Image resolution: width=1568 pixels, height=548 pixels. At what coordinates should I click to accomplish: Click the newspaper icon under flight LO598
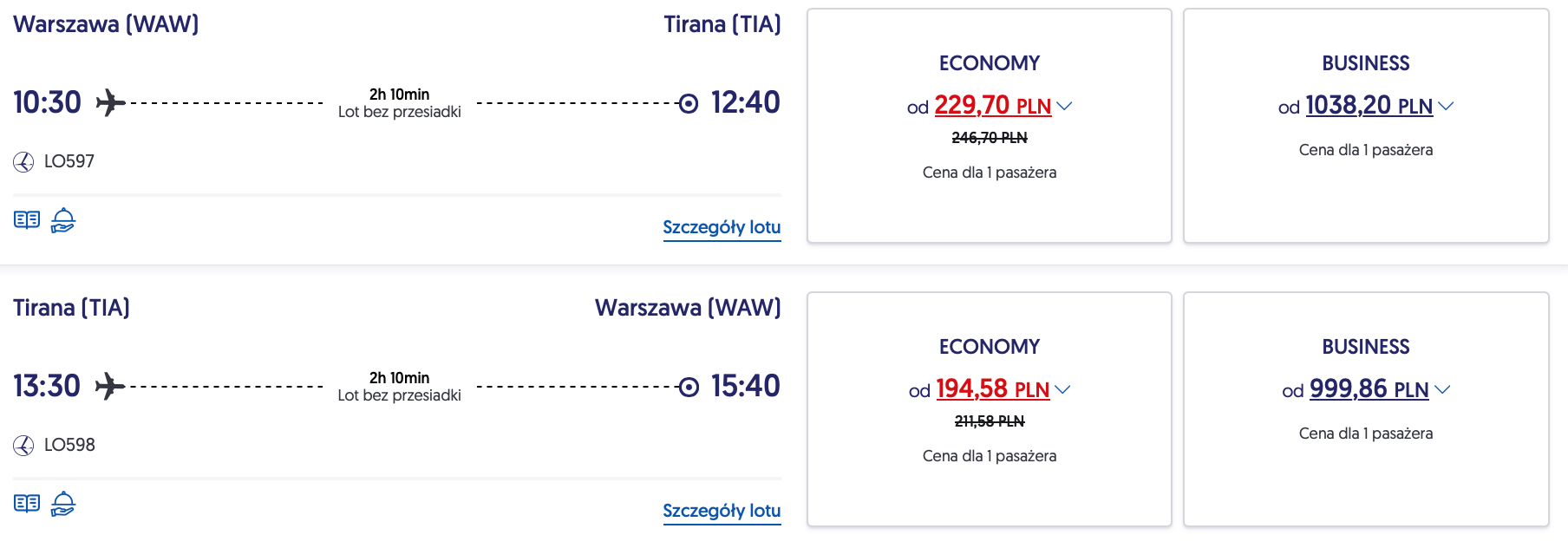click(x=27, y=504)
